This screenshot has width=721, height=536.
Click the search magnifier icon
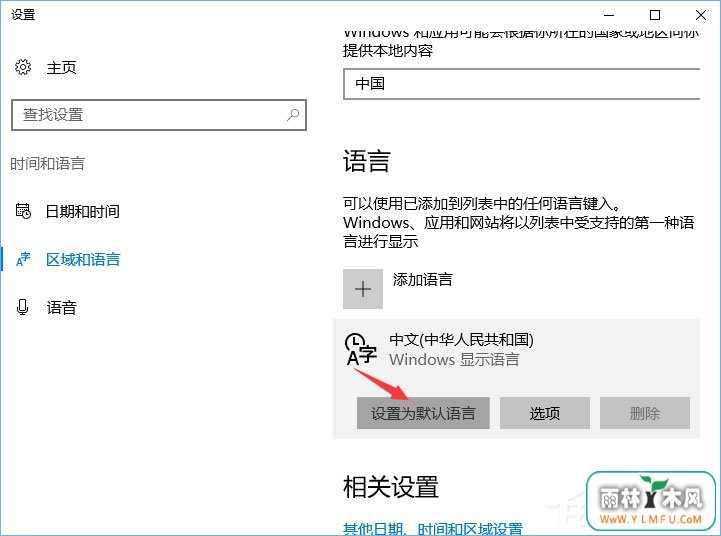coord(293,114)
